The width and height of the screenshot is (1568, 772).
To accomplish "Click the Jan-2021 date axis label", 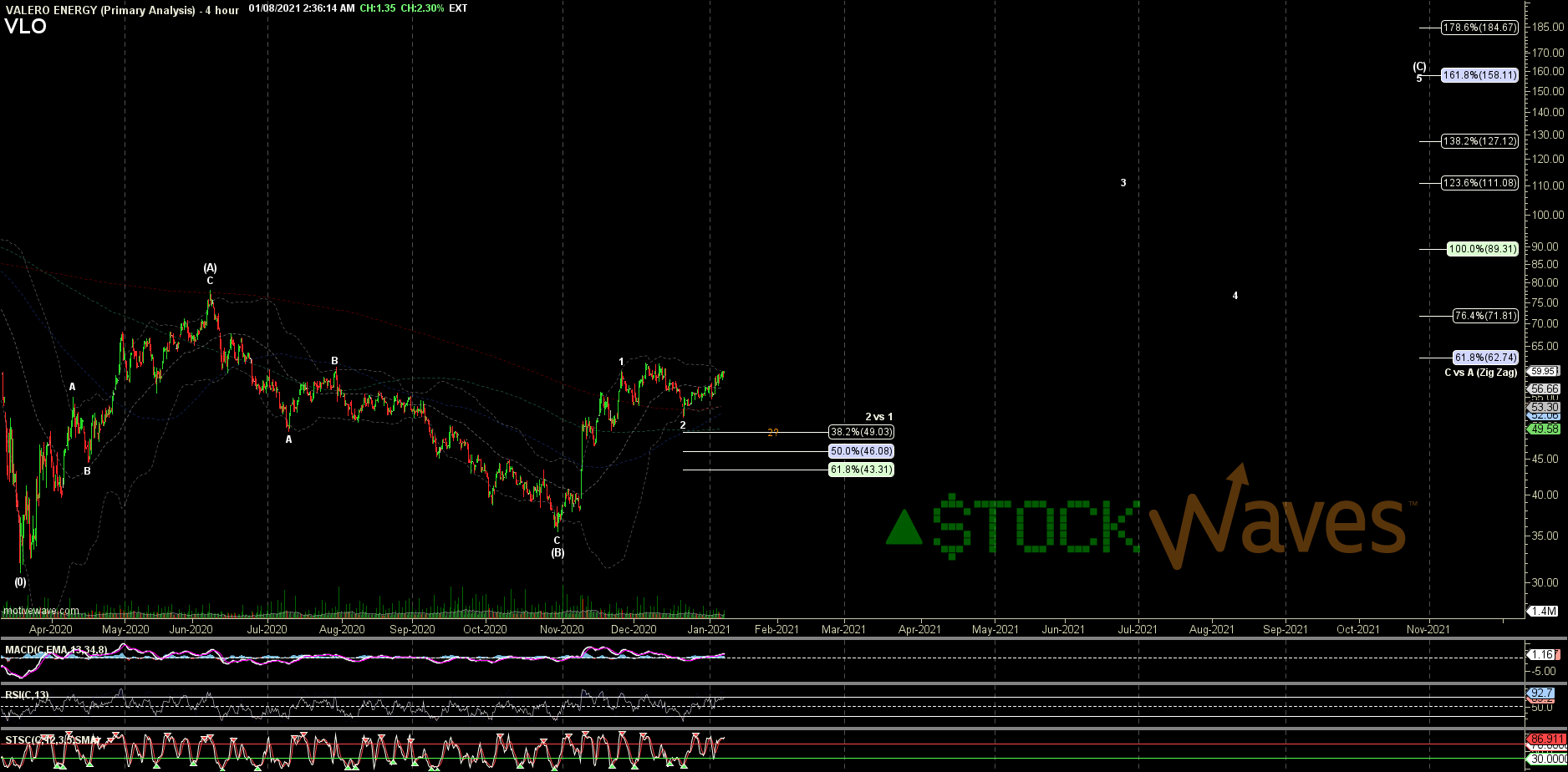I will [x=709, y=630].
